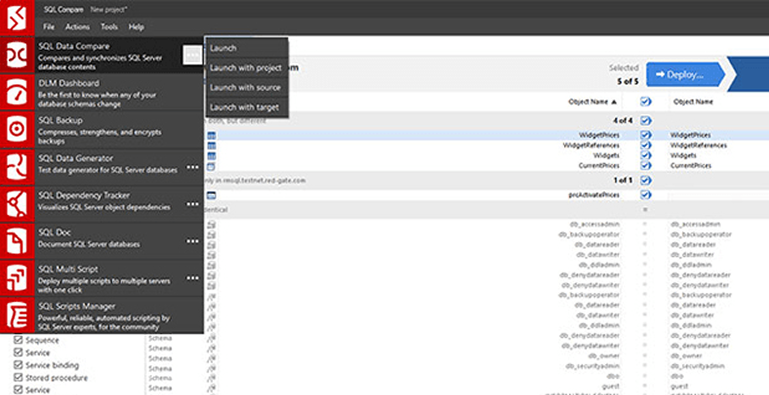Click the SQL Scripts Manager title text
The image size is (769, 395).
[77, 306]
